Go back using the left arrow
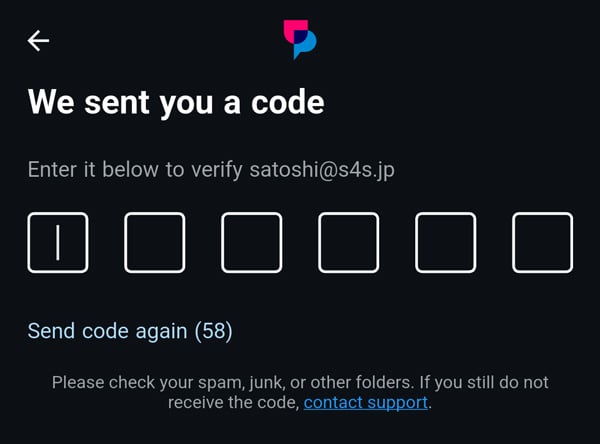 [x=39, y=40]
